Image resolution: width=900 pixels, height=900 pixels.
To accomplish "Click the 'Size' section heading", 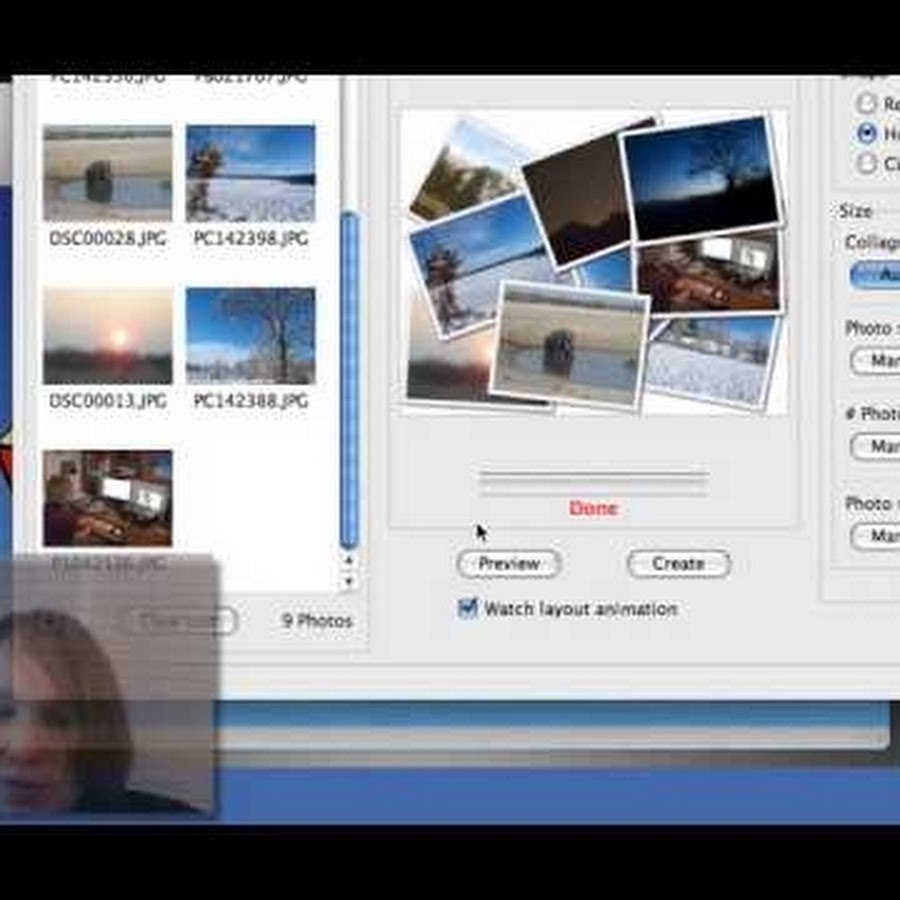I will pyautogui.click(x=855, y=211).
